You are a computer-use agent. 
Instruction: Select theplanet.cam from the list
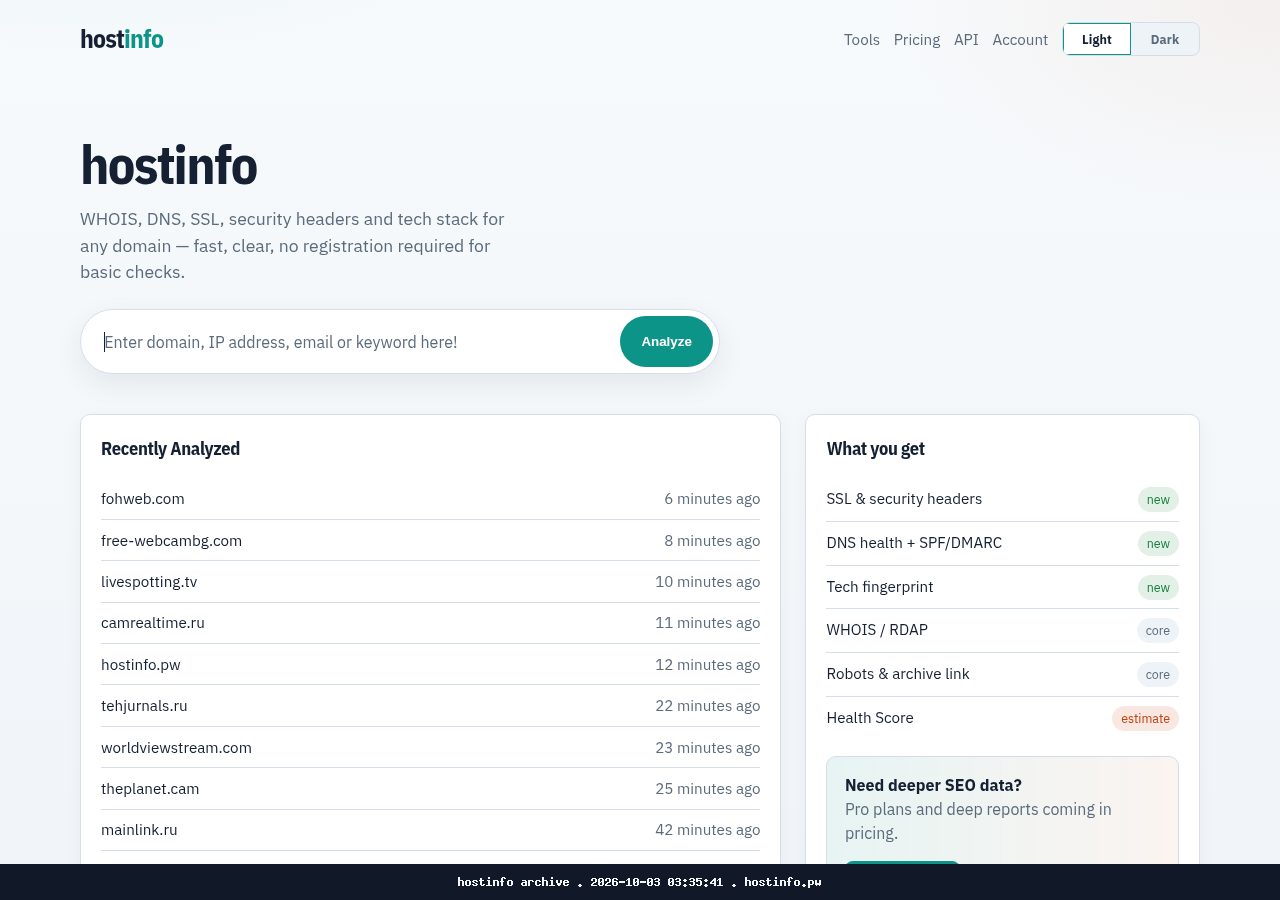[x=150, y=789]
